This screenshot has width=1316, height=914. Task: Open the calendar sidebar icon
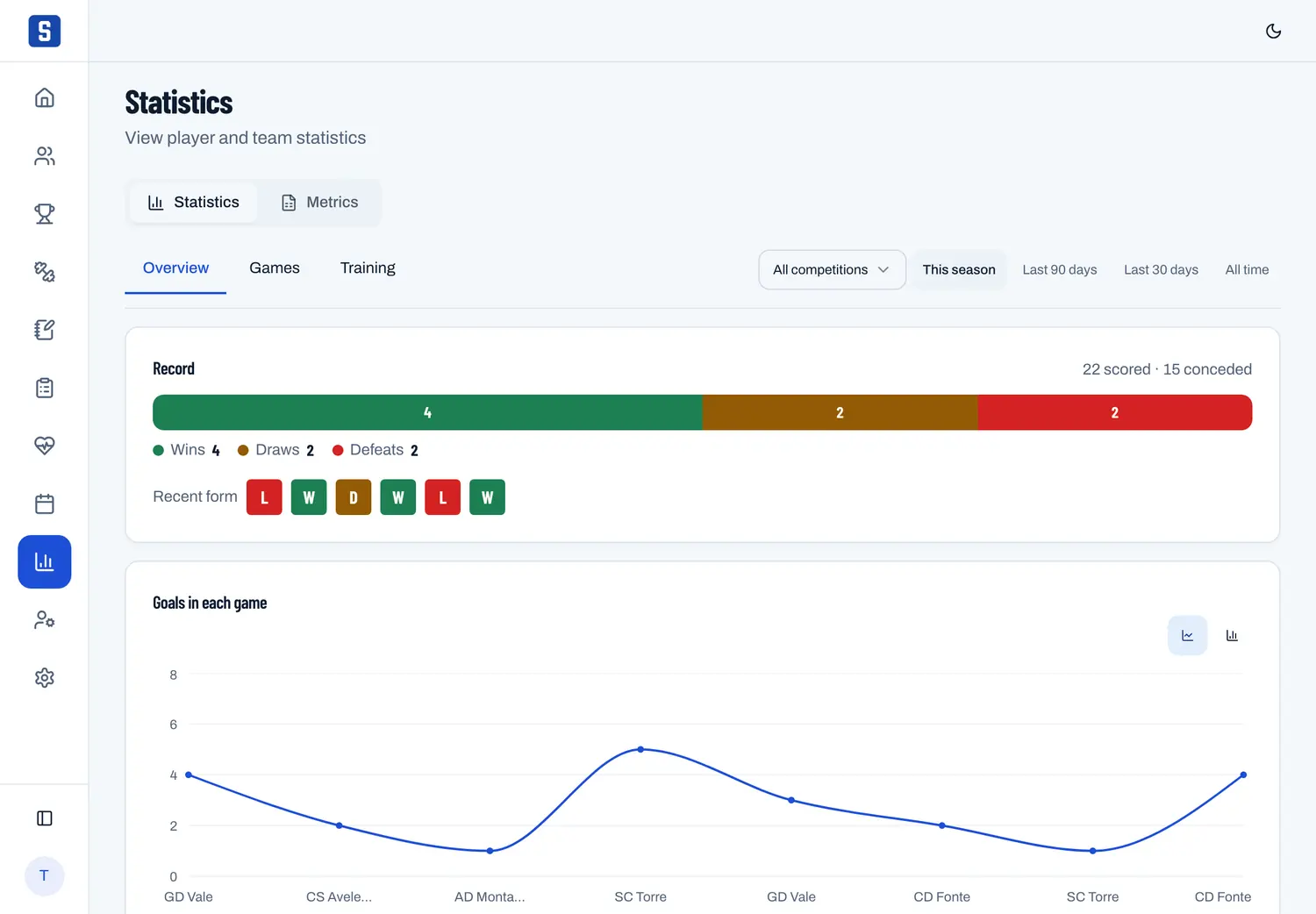coord(44,503)
